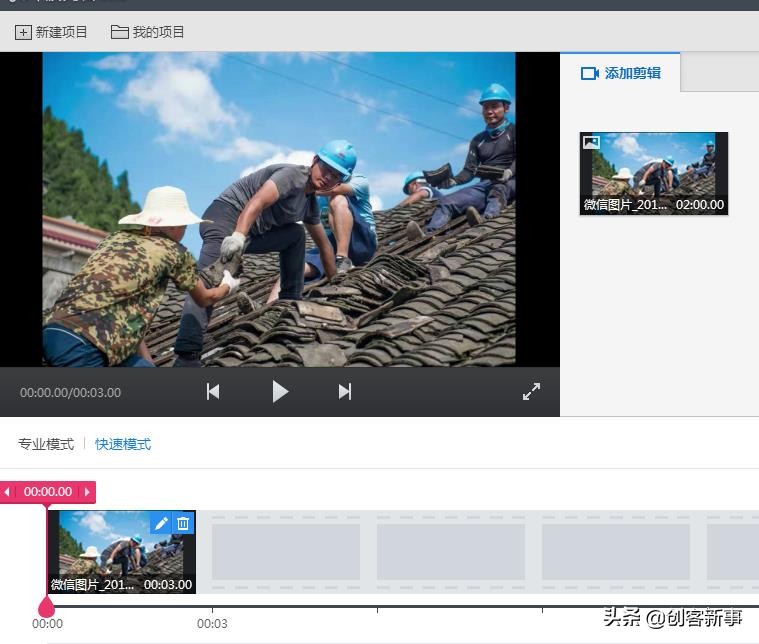Click the pink 00:00.00 playhead time label

click(x=48, y=492)
